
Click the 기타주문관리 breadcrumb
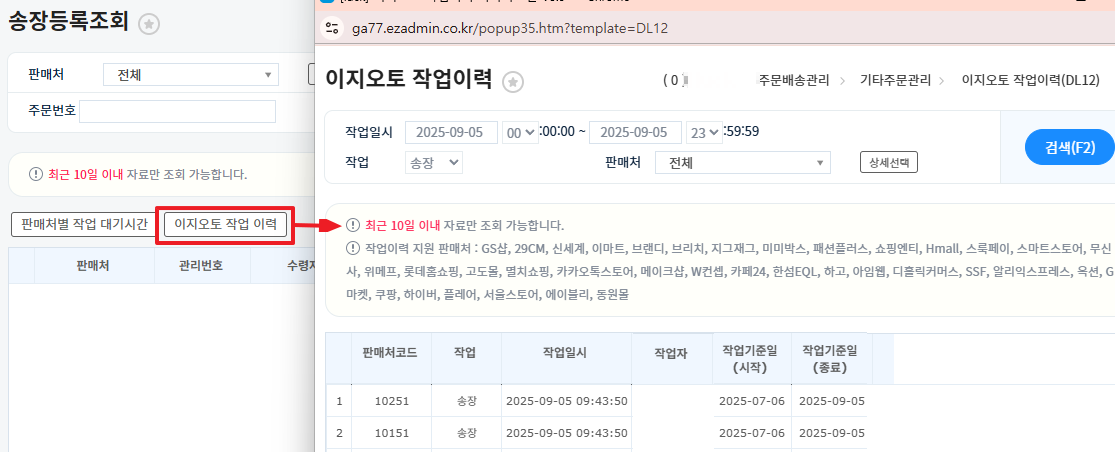(895, 80)
